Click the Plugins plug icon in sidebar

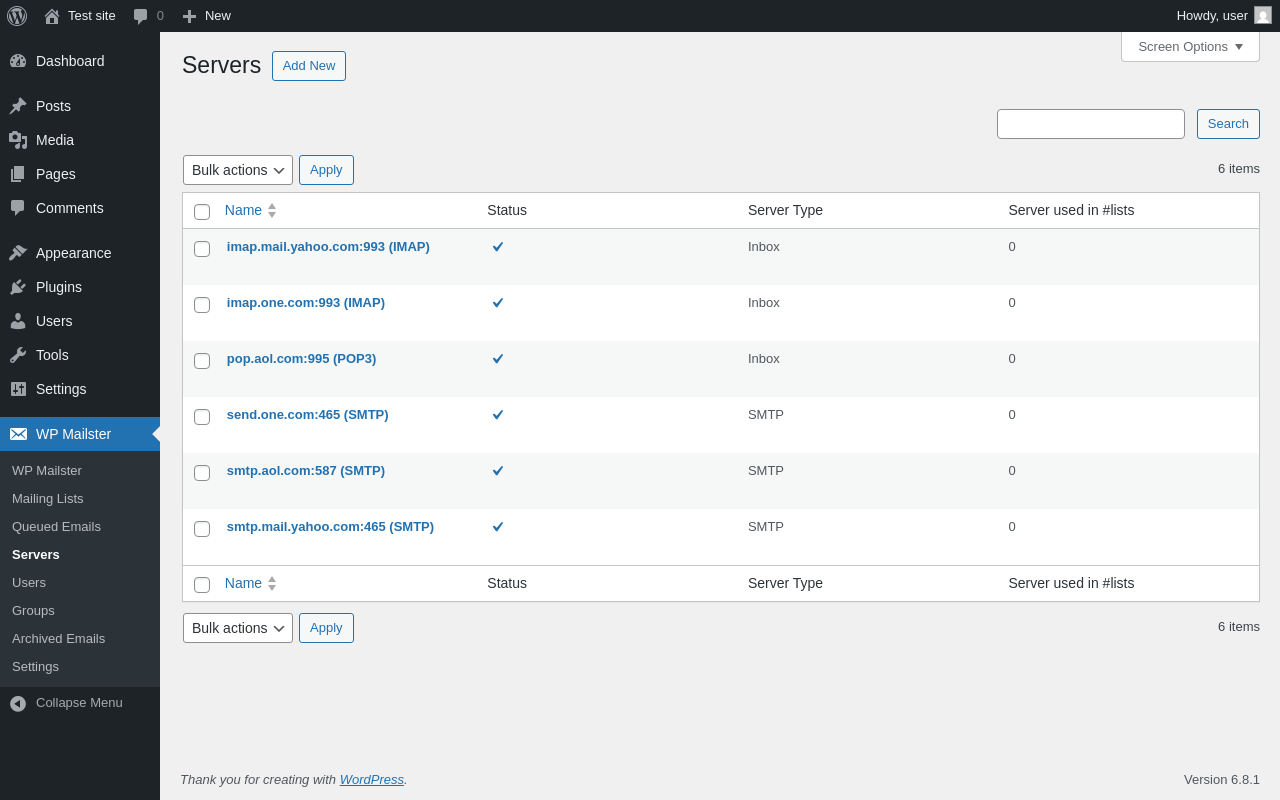tap(18, 287)
